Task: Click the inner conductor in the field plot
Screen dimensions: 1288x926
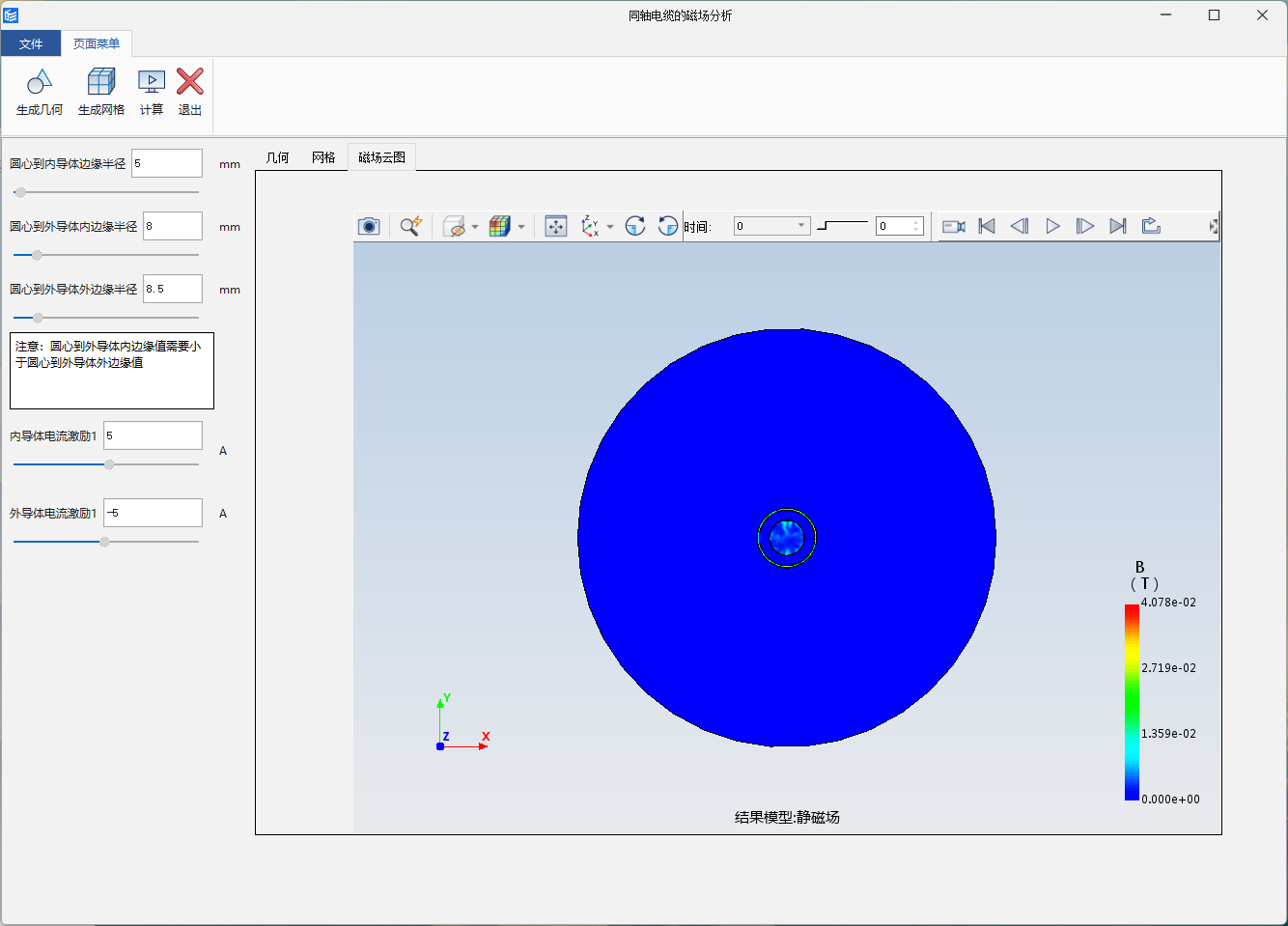Action: pos(787,538)
